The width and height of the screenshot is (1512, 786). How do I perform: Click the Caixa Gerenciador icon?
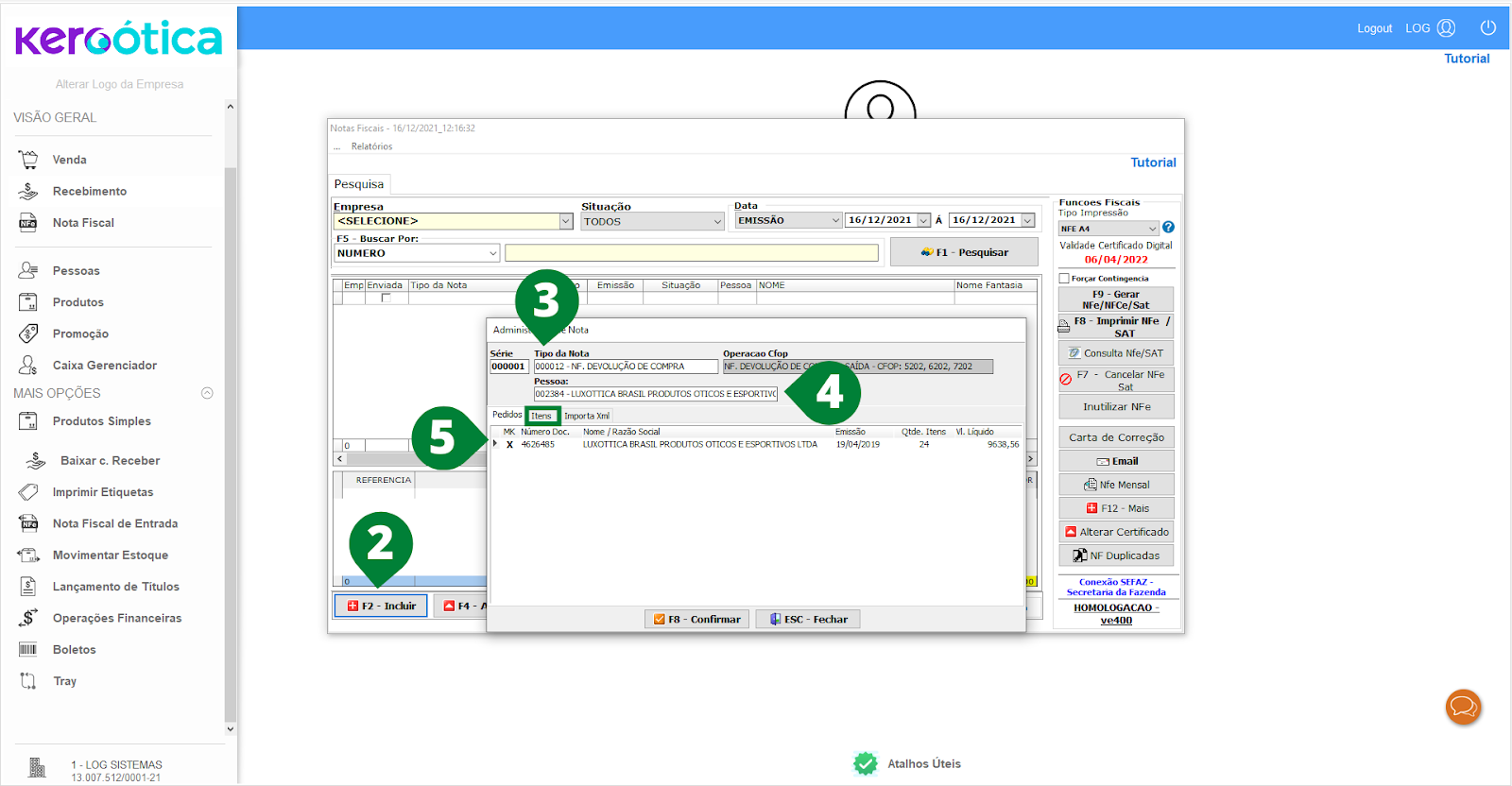[28, 365]
